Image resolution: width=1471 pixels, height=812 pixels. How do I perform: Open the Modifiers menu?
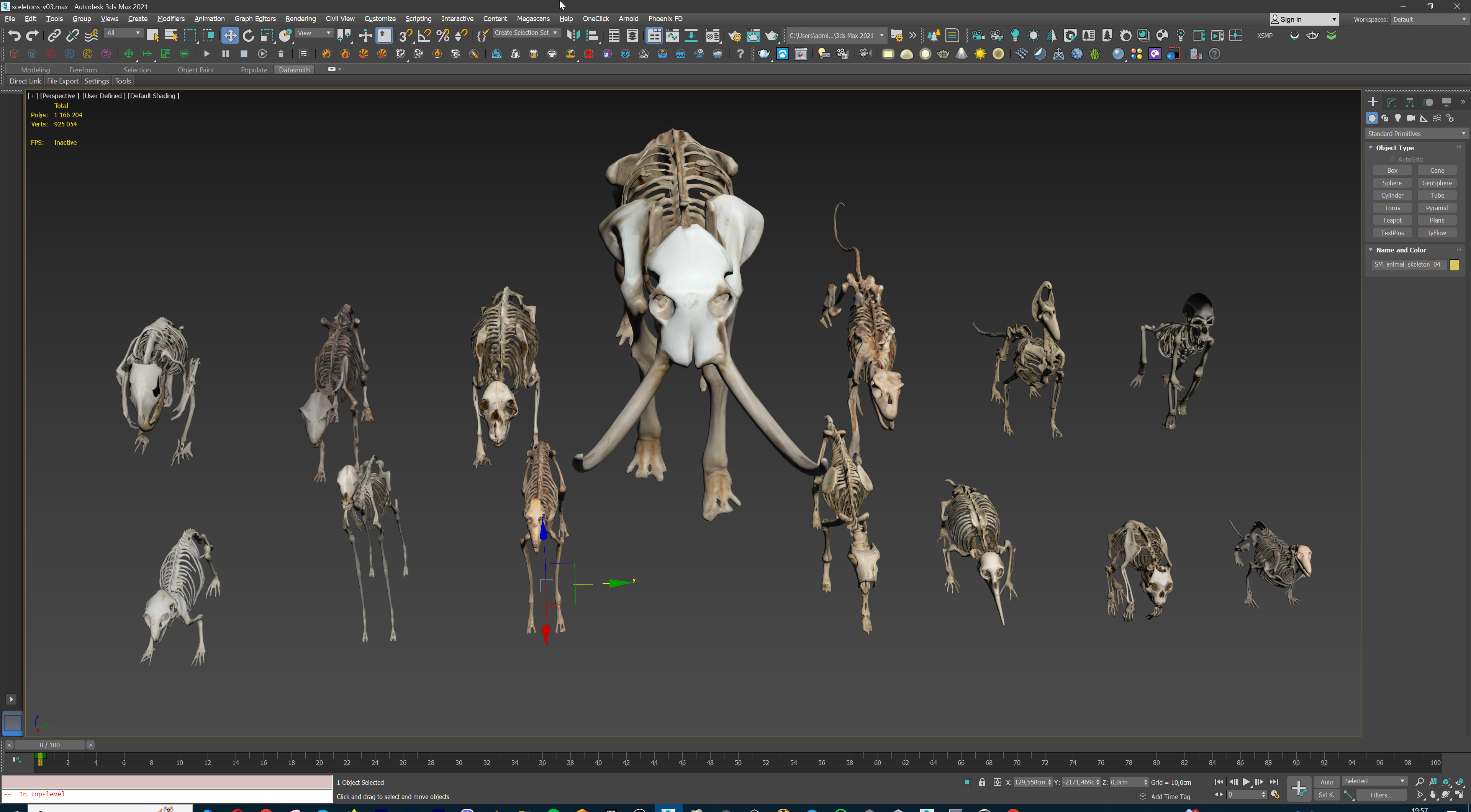coord(171,19)
